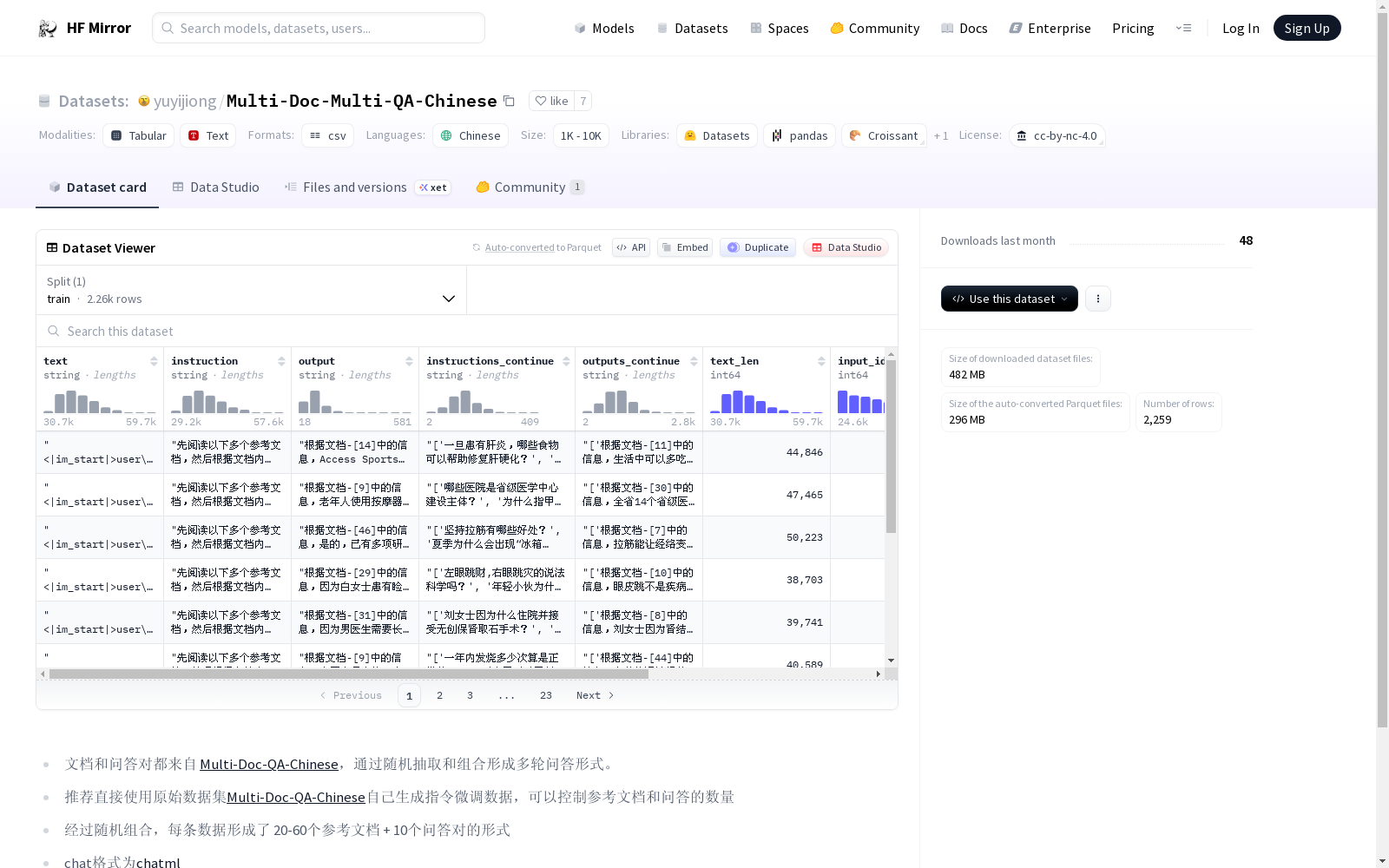The height and width of the screenshot is (868, 1389).
Task: Click the table's horizontal scrollbar thumb
Action: pos(349,674)
